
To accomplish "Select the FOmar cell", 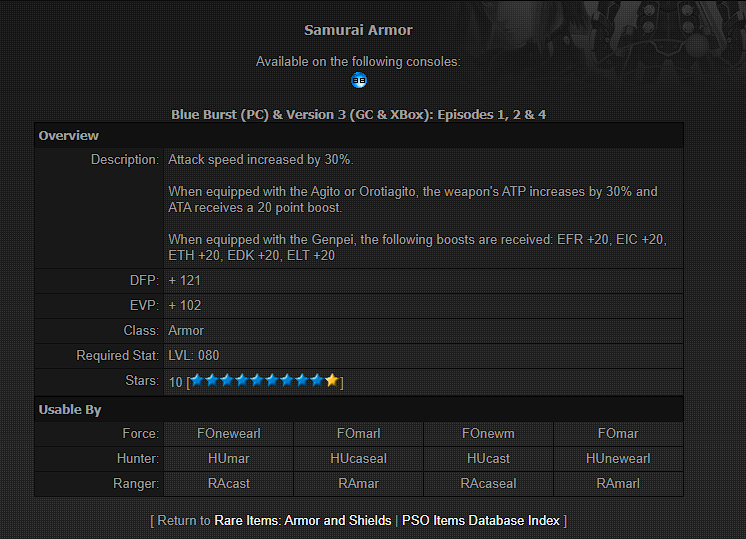I will pyautogui.click(x=618, y=433).
